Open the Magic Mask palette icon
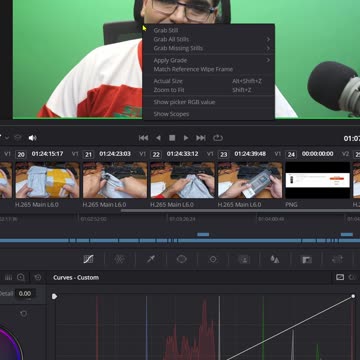The image size is (360, 360). point(244,259)
